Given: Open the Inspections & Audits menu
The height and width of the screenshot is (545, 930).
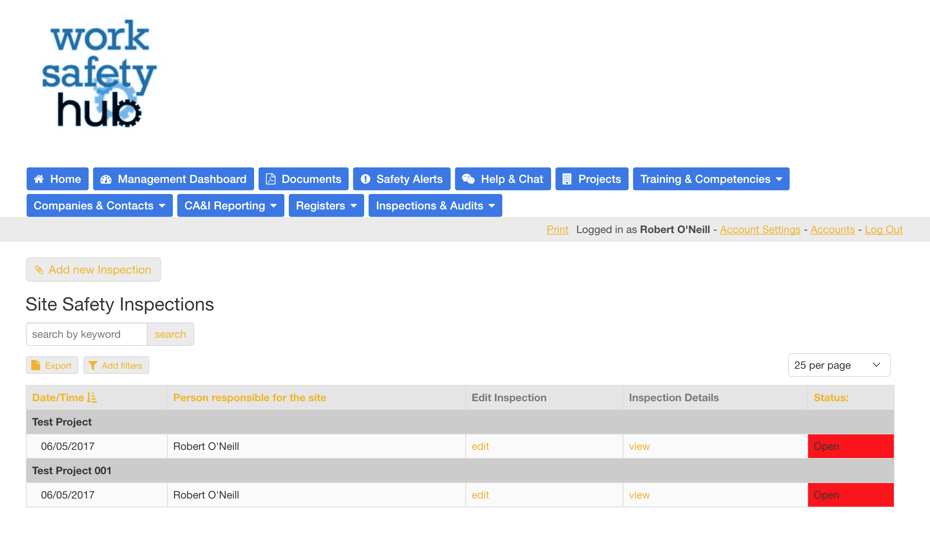Looking at the screenshot, I should coord(435,206).
